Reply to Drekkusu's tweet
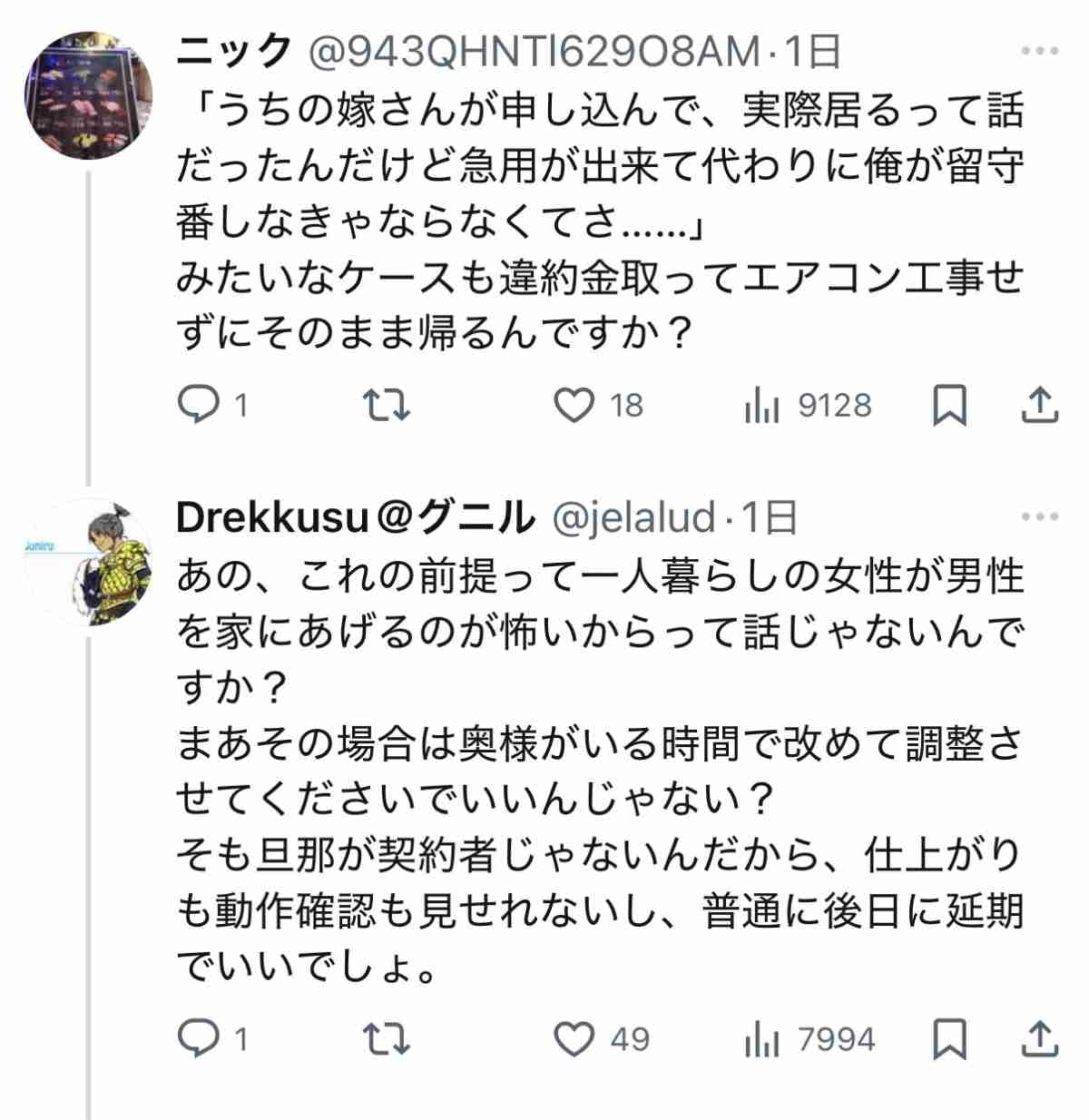Image resolution: width=1089 pixels, height=1120 pixels. 197,1038
